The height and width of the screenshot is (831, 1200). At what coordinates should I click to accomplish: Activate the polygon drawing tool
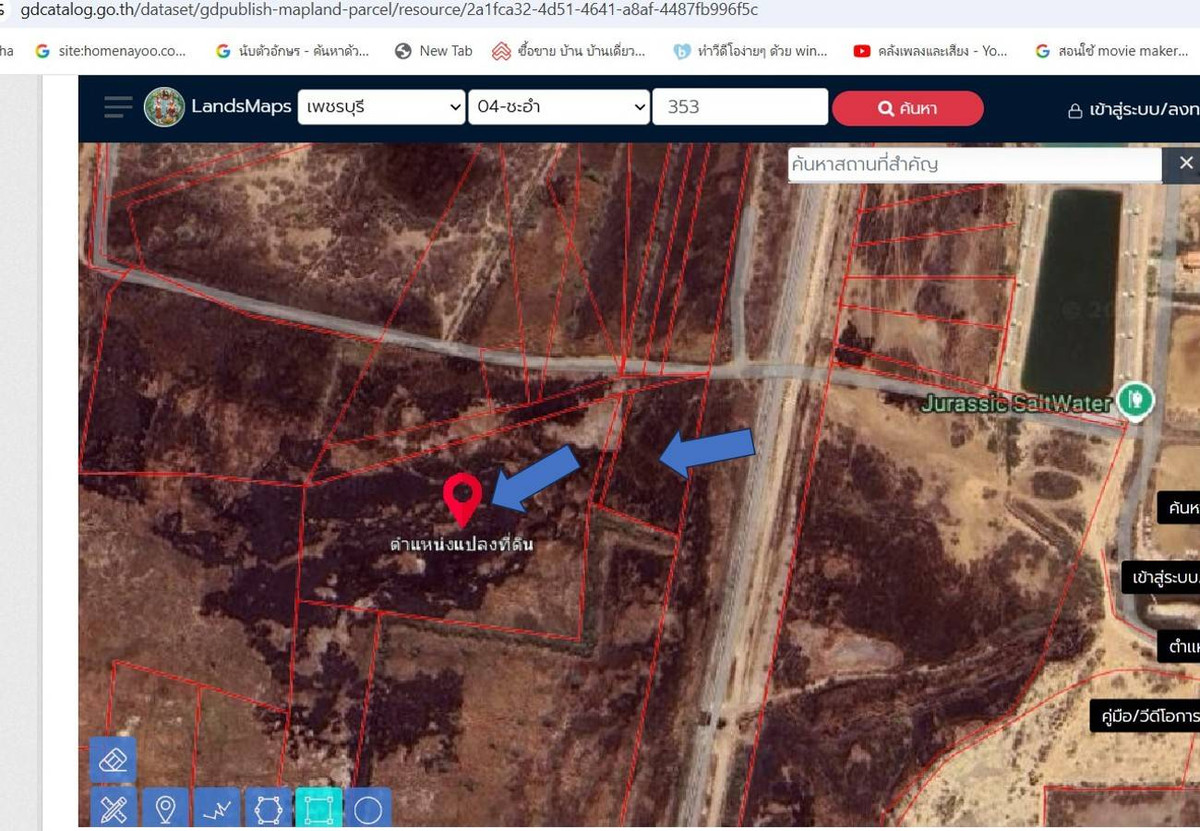click(267, 808)
